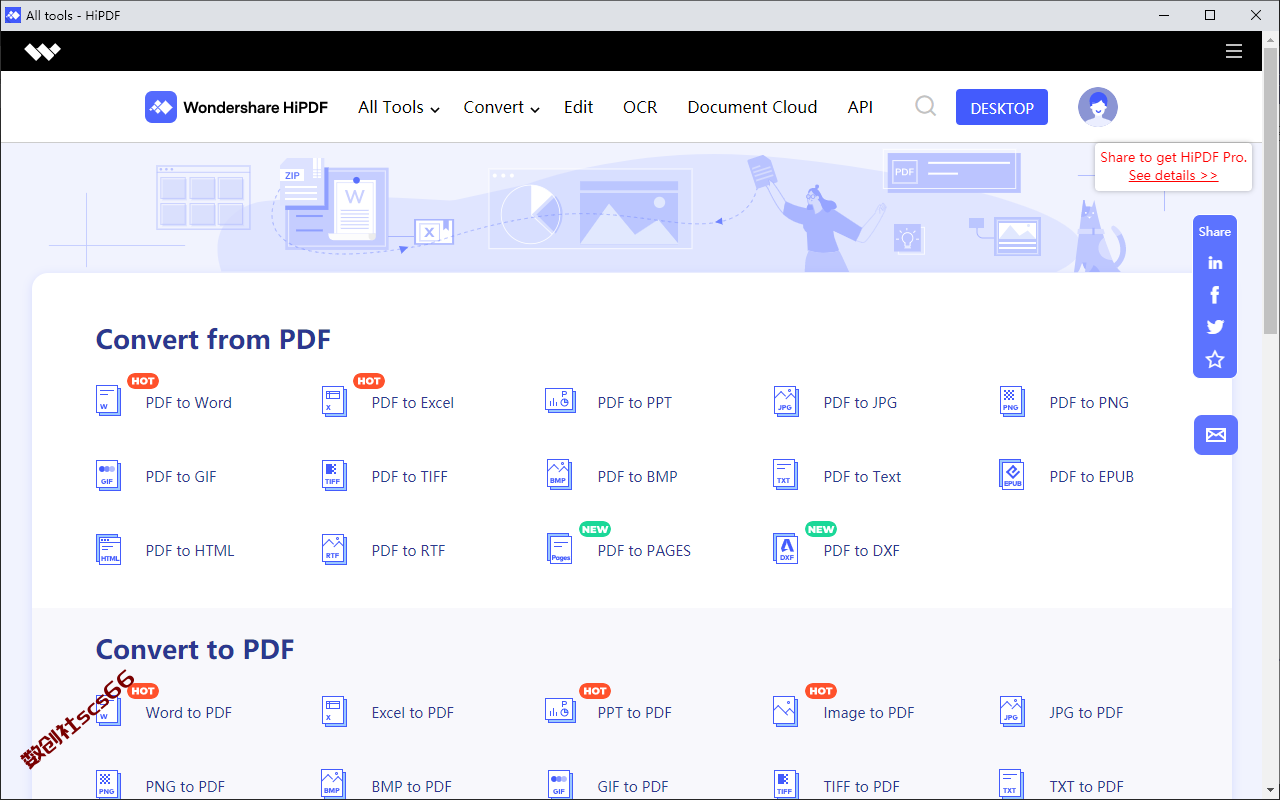Bookmark the page with star icon
This screenshot has width=1280, height=800.
pyautogui.click(x=1215, y=359)
